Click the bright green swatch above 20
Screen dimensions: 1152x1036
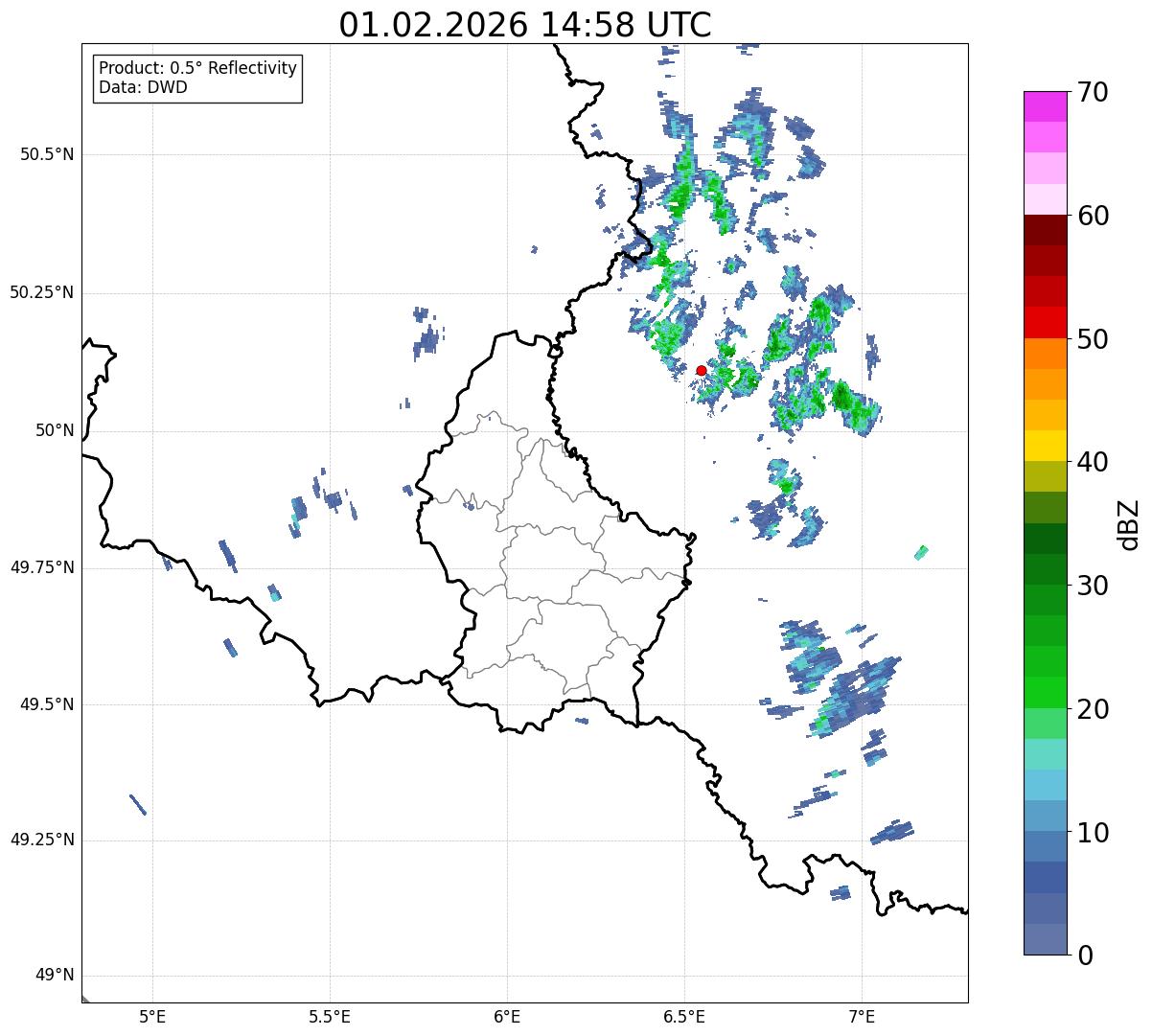(1045, 693)
